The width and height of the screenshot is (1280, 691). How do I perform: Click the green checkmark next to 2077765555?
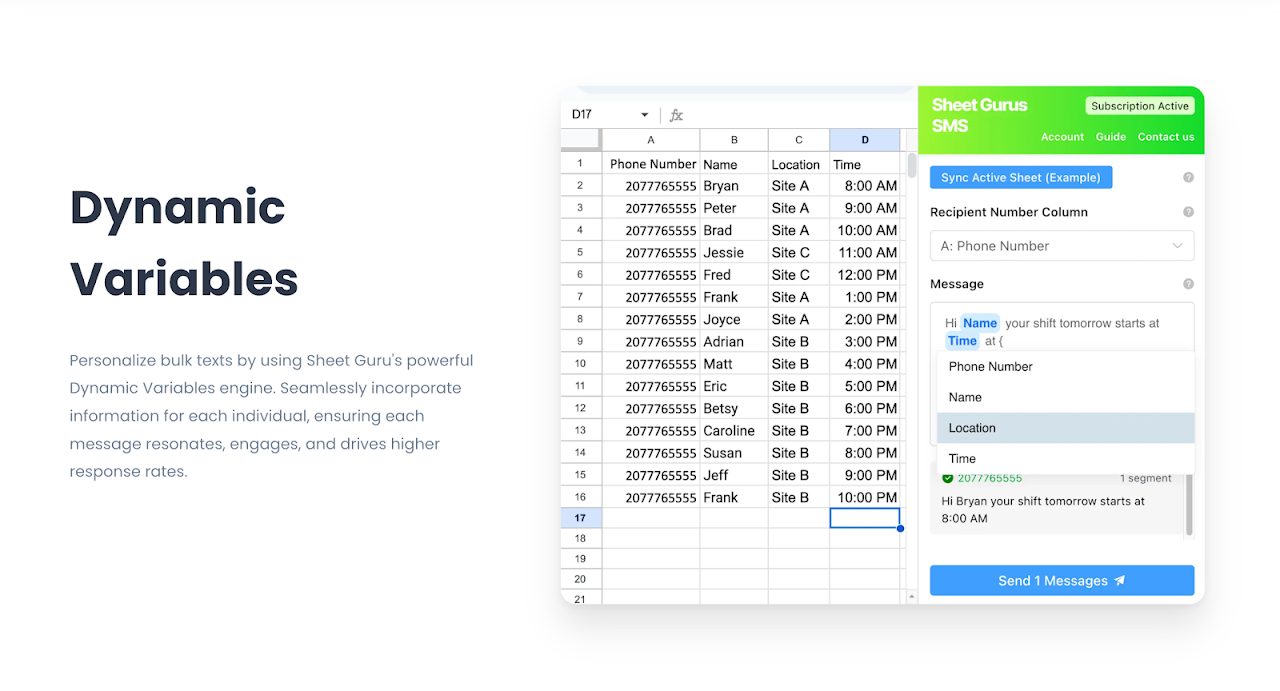(x=948, y=478)
